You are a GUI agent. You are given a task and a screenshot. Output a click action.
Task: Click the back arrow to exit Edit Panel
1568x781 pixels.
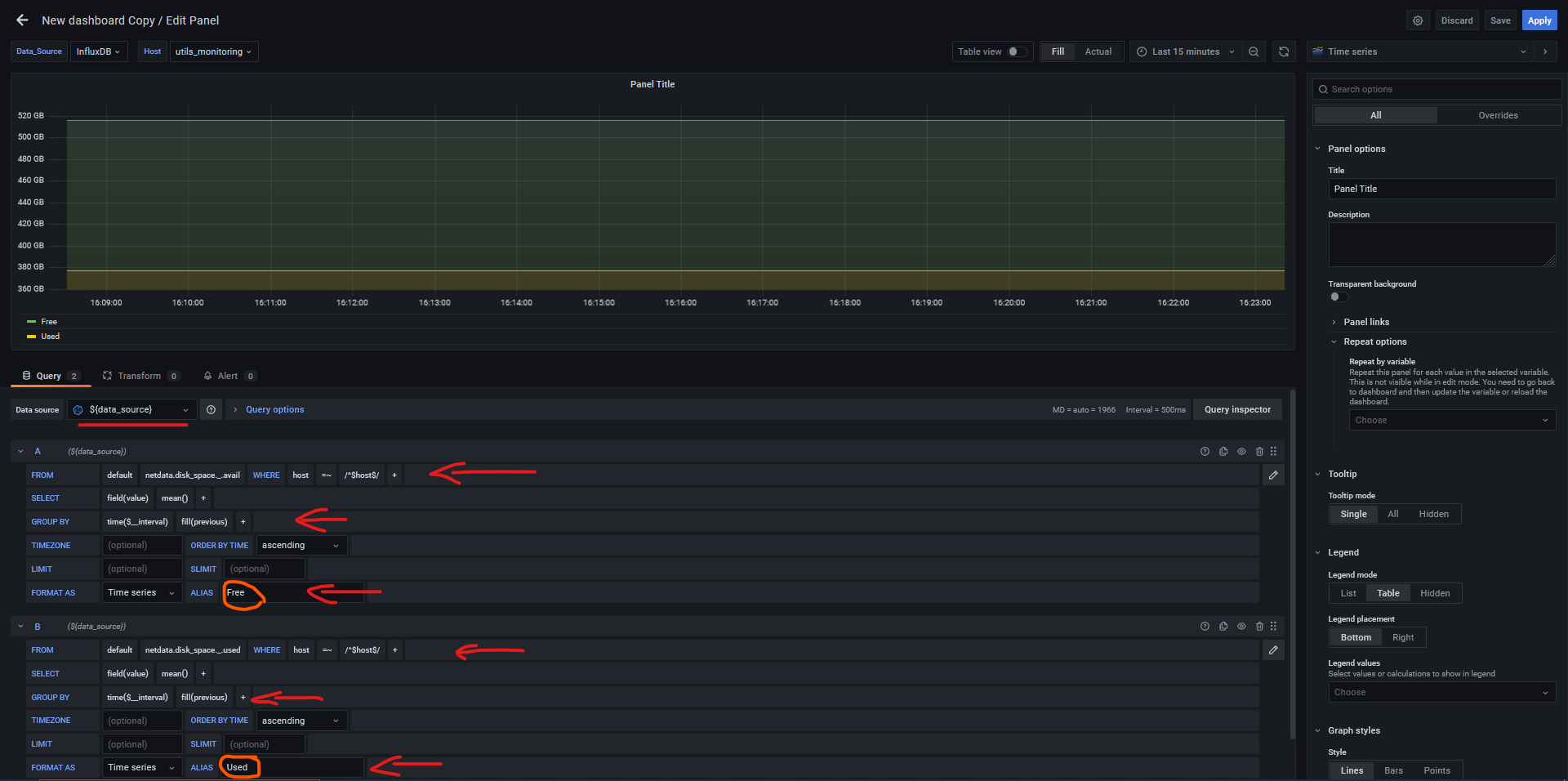coord(22,20)
